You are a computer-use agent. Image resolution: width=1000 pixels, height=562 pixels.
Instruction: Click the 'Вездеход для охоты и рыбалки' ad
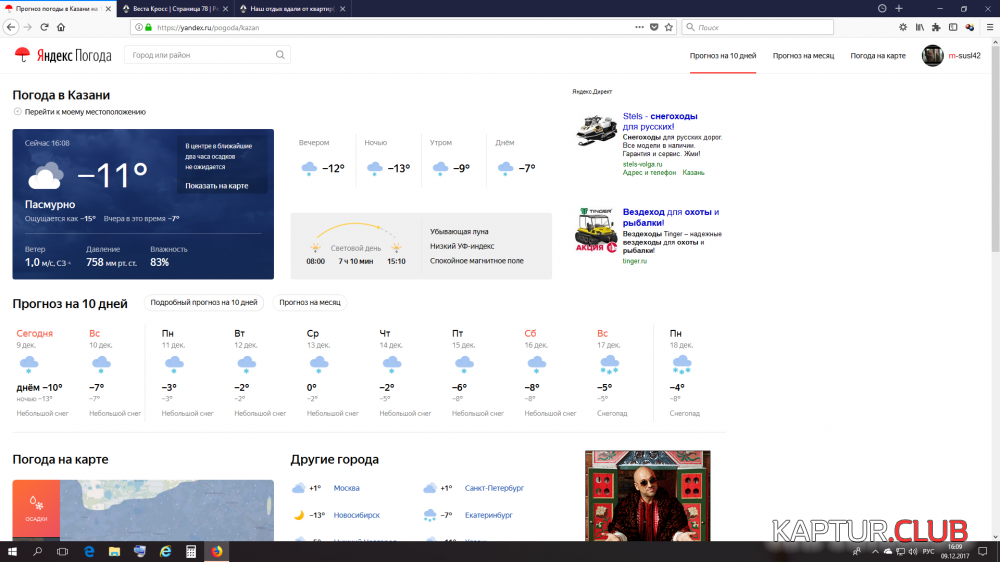(671, 217)
